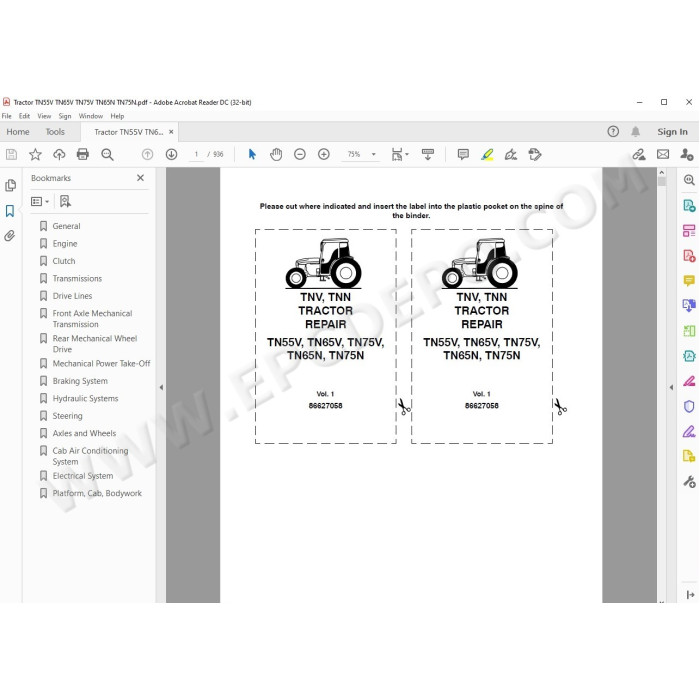
Task: Open the 75% zoom level dropdown
Action: tap(374, 154)
